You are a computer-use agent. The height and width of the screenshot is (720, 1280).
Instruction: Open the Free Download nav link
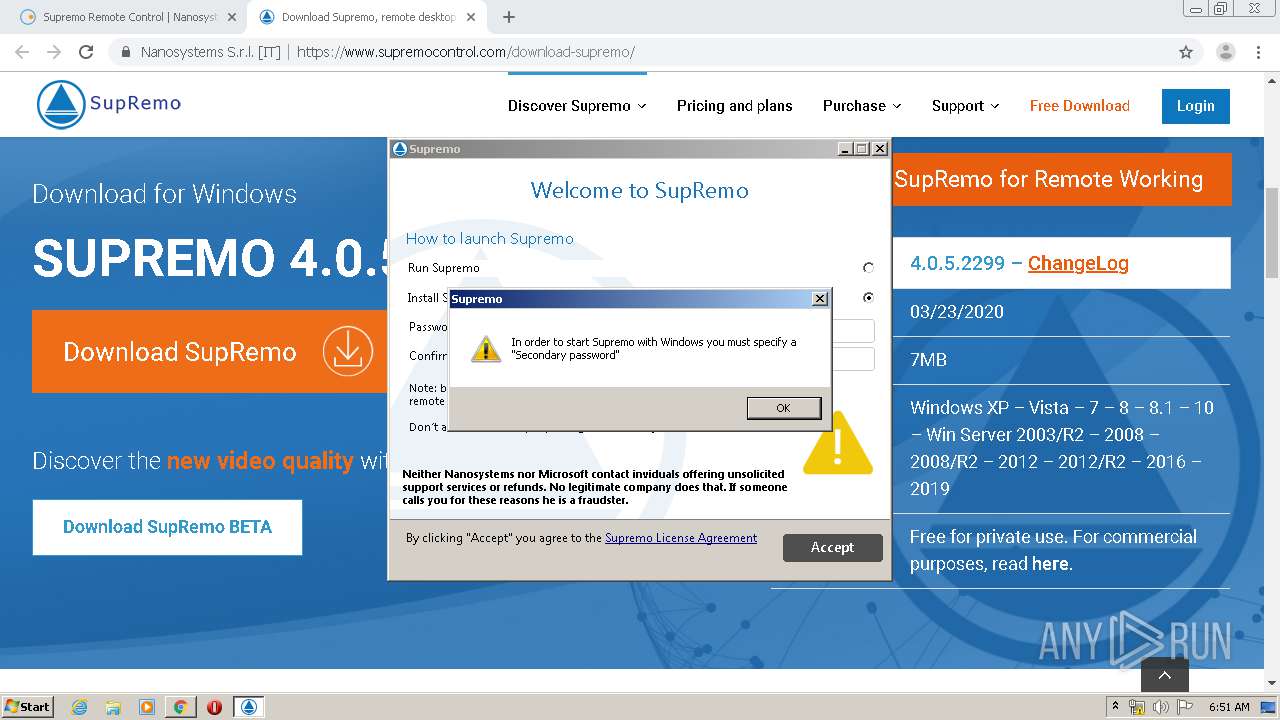pyautogui.click(x=1080, y=106)
